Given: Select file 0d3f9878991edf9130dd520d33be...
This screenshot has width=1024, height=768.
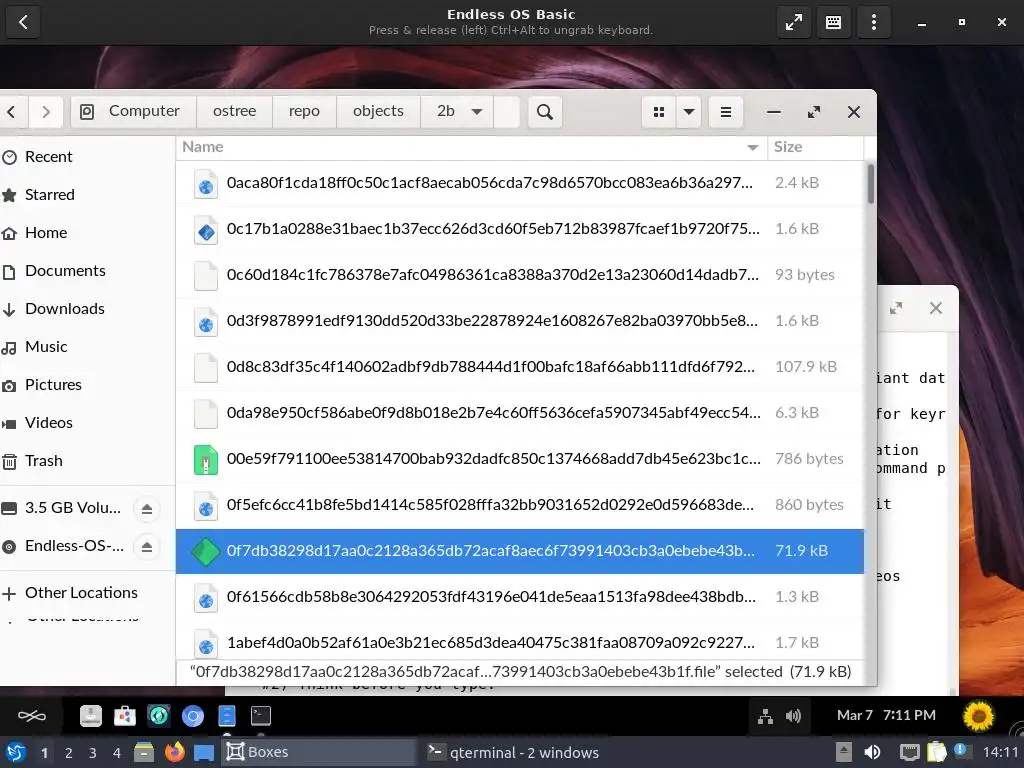Looking at the screenshot, I should coord(520,321).
